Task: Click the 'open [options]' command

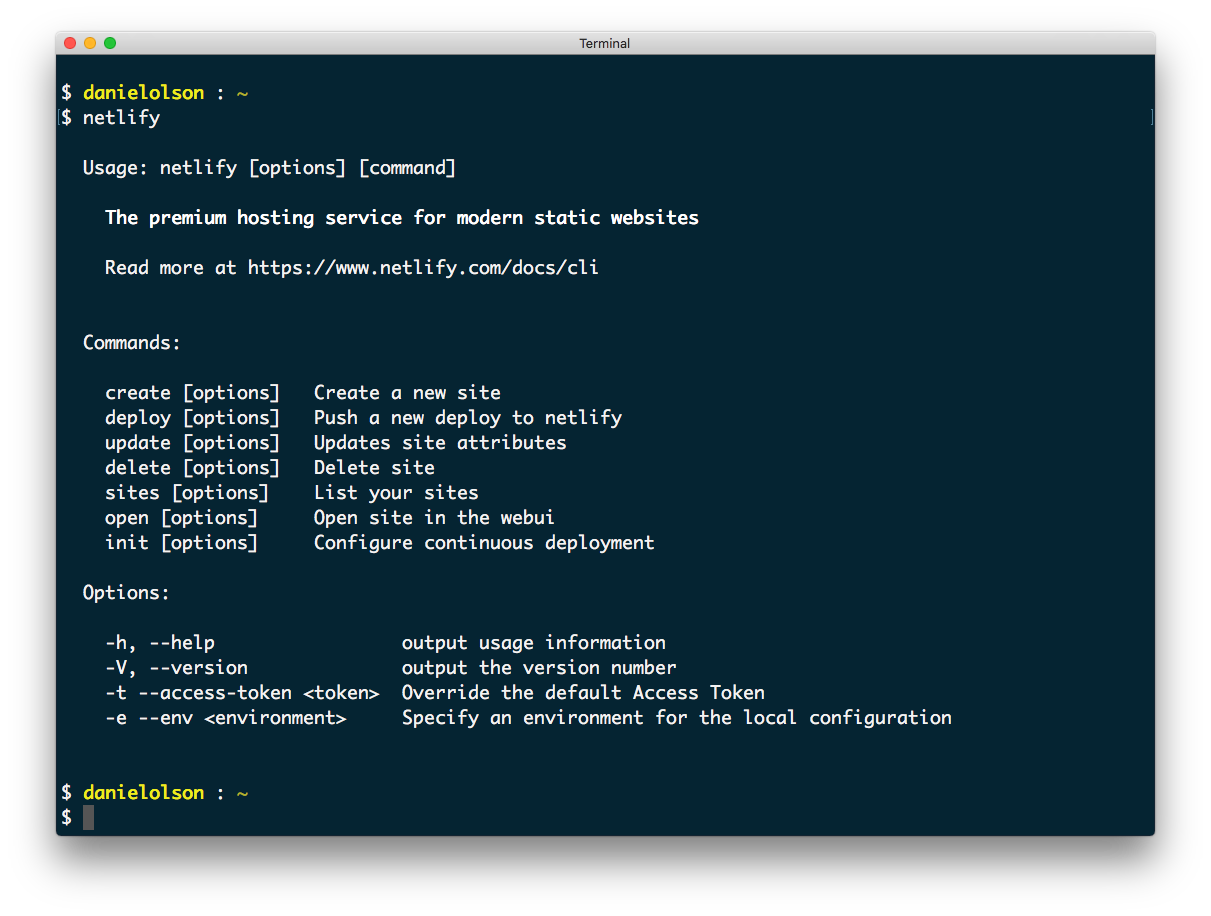Action: coord(181,518)
